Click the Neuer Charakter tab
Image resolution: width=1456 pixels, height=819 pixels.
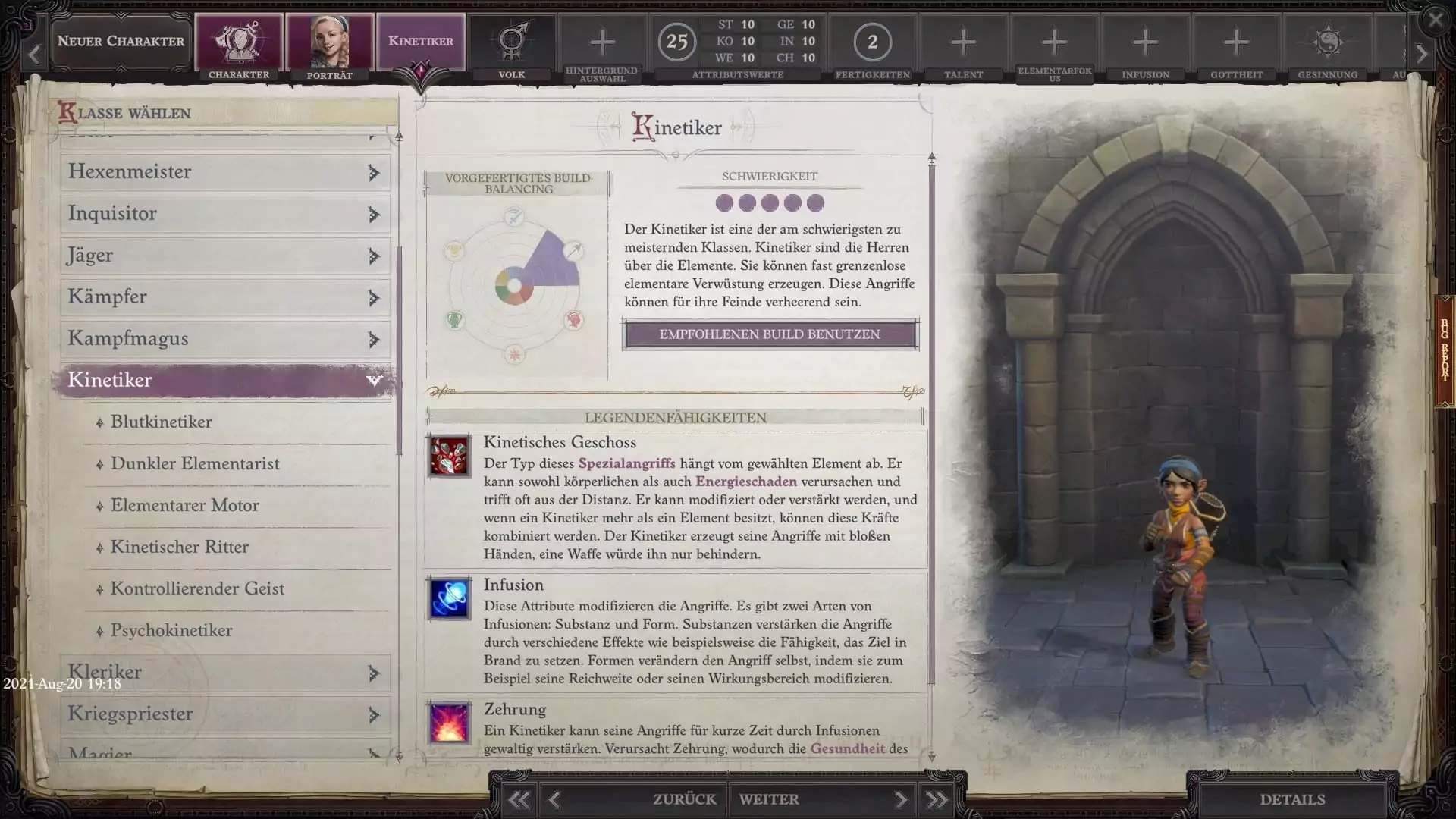pos(121,42)
